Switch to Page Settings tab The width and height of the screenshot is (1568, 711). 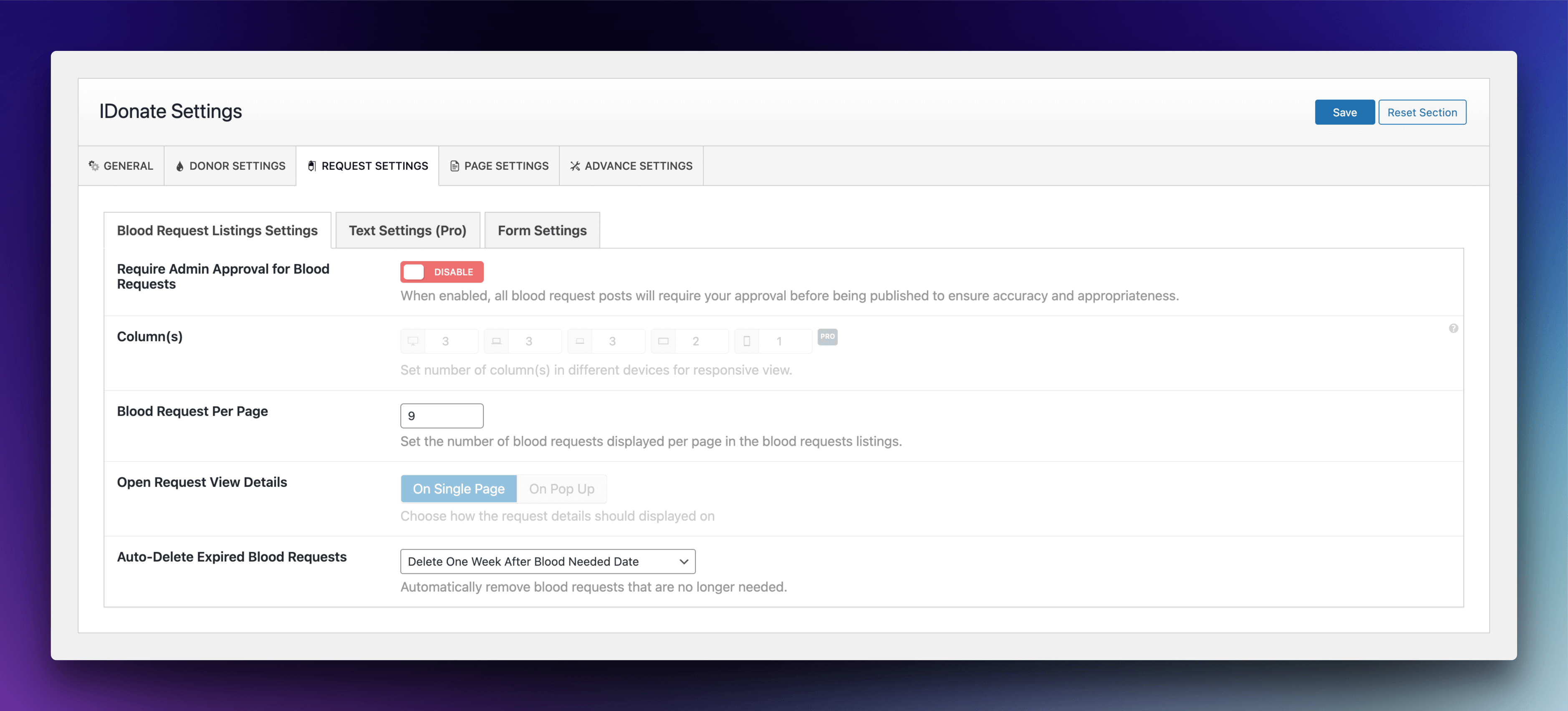click(498, 166)
